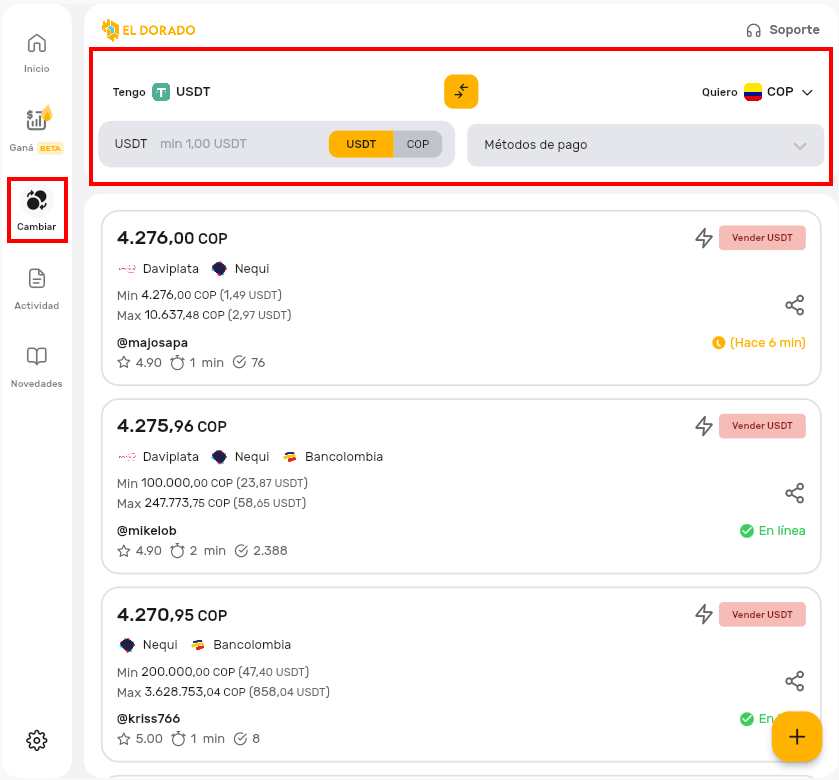Share the kriss766 offer

click(x=795, y=681)
